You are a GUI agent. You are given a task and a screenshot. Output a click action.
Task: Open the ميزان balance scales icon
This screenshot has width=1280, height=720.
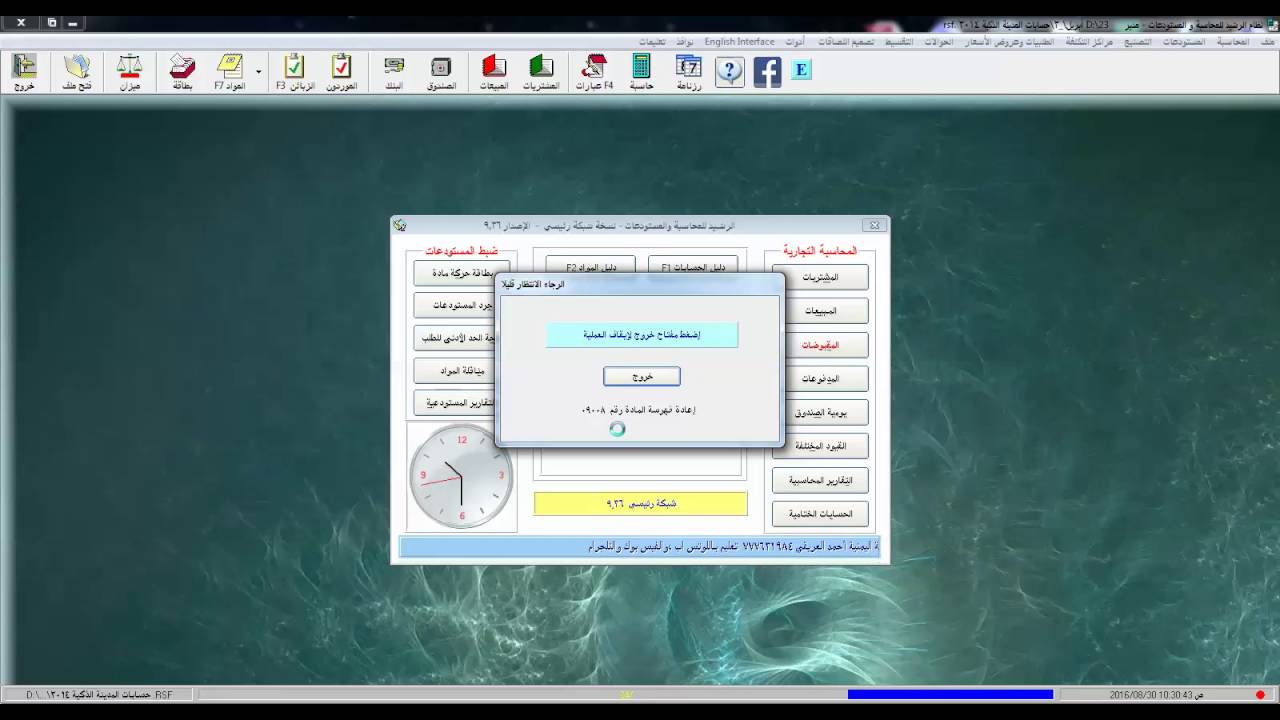coord(130,72)
